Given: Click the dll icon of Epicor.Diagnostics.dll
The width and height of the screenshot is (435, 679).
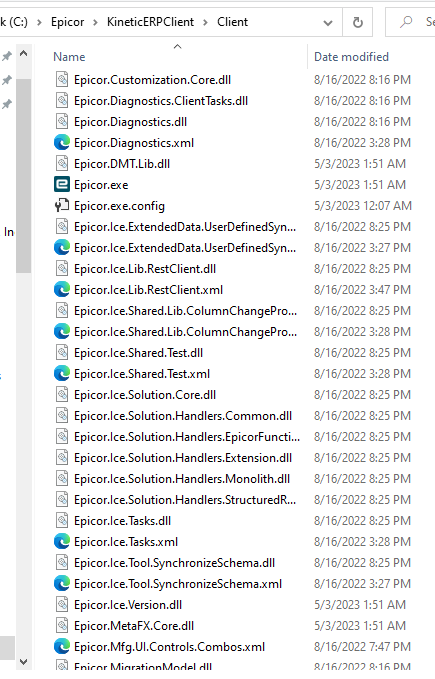Looking at the screenshot, I should pyautogui.click(x=62, y=122).
